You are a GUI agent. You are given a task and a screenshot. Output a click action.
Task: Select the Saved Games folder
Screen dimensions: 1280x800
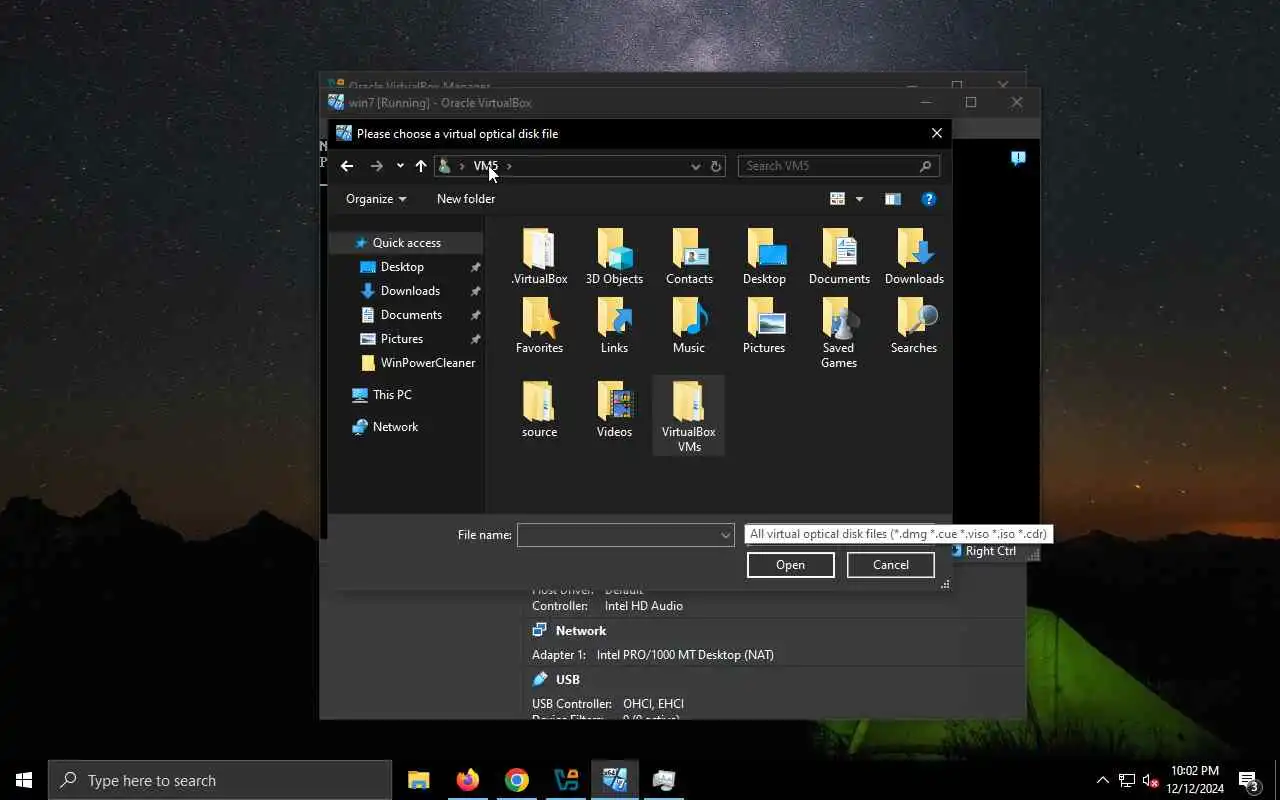click(839, 333)
